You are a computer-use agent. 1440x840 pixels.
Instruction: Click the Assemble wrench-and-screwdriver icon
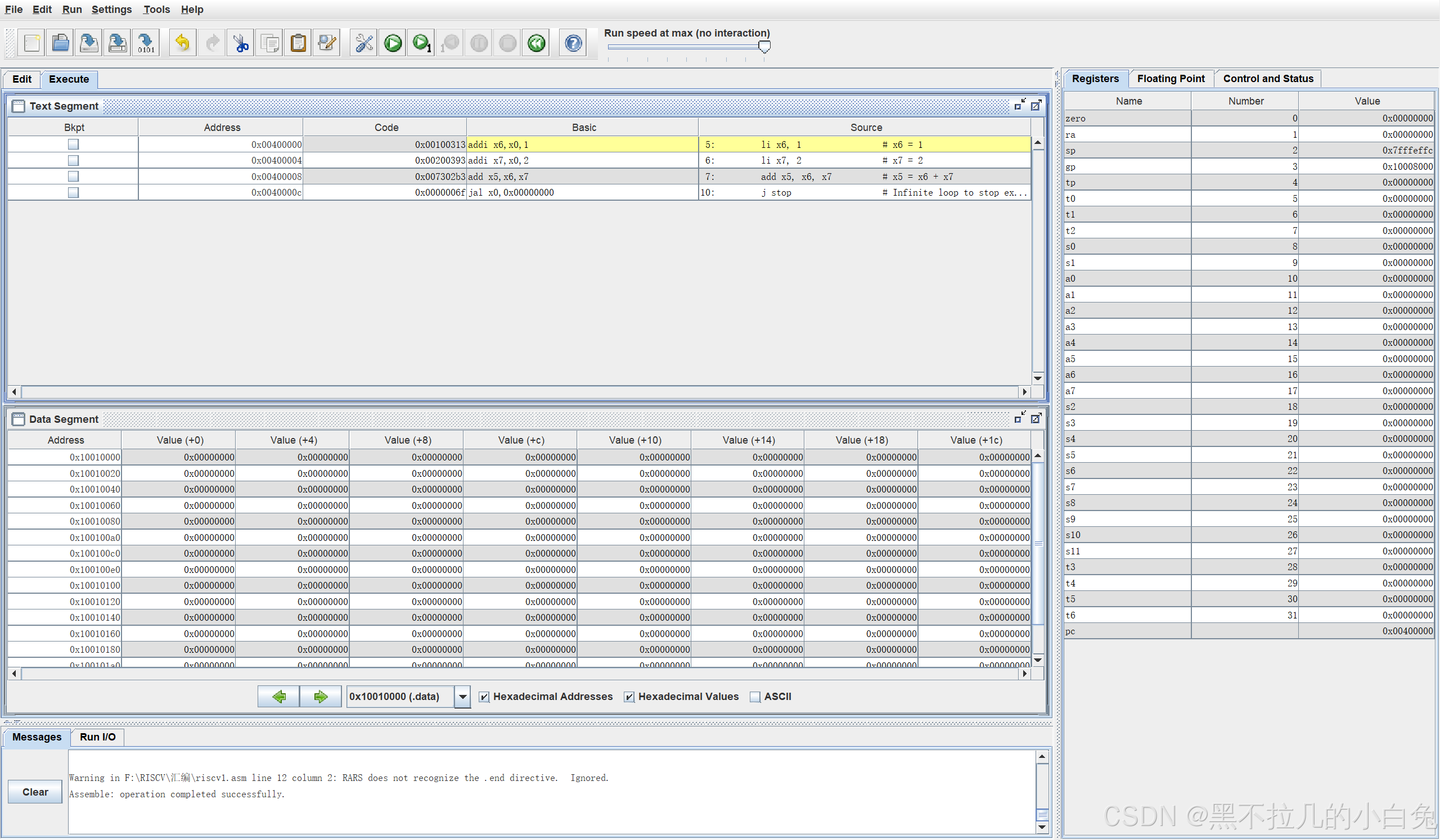363,43
